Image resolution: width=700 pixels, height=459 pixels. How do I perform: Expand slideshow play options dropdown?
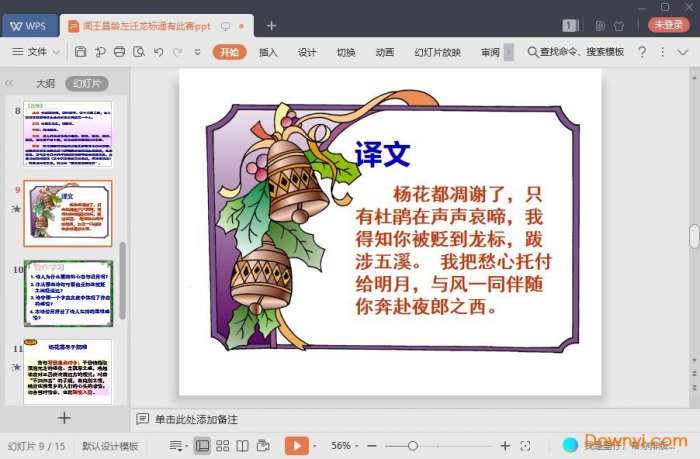[x=315, y=446]
